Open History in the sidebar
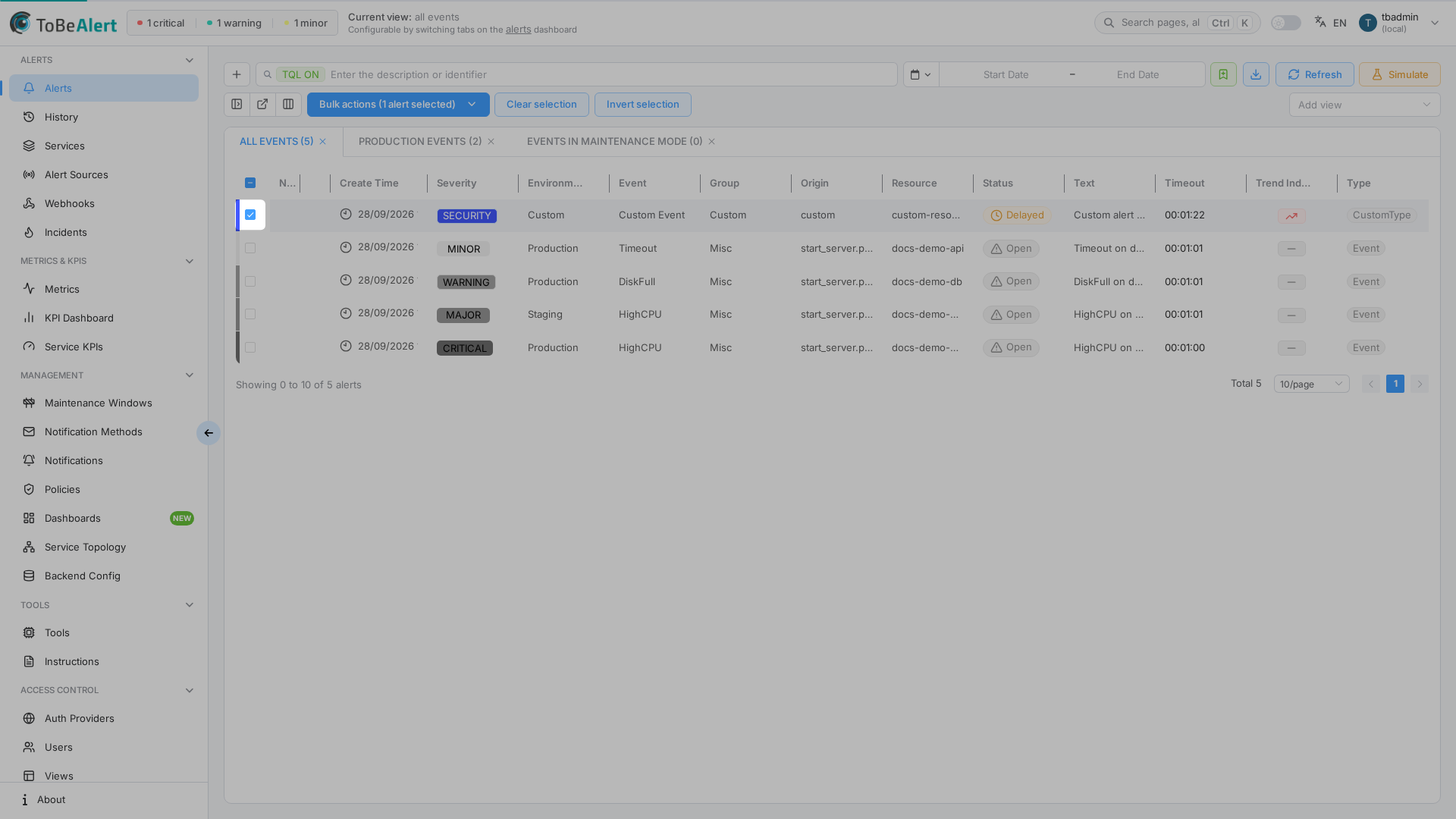Image resolution: width=1456 pixels, height=819 pixels. click(x=104, y=117)
